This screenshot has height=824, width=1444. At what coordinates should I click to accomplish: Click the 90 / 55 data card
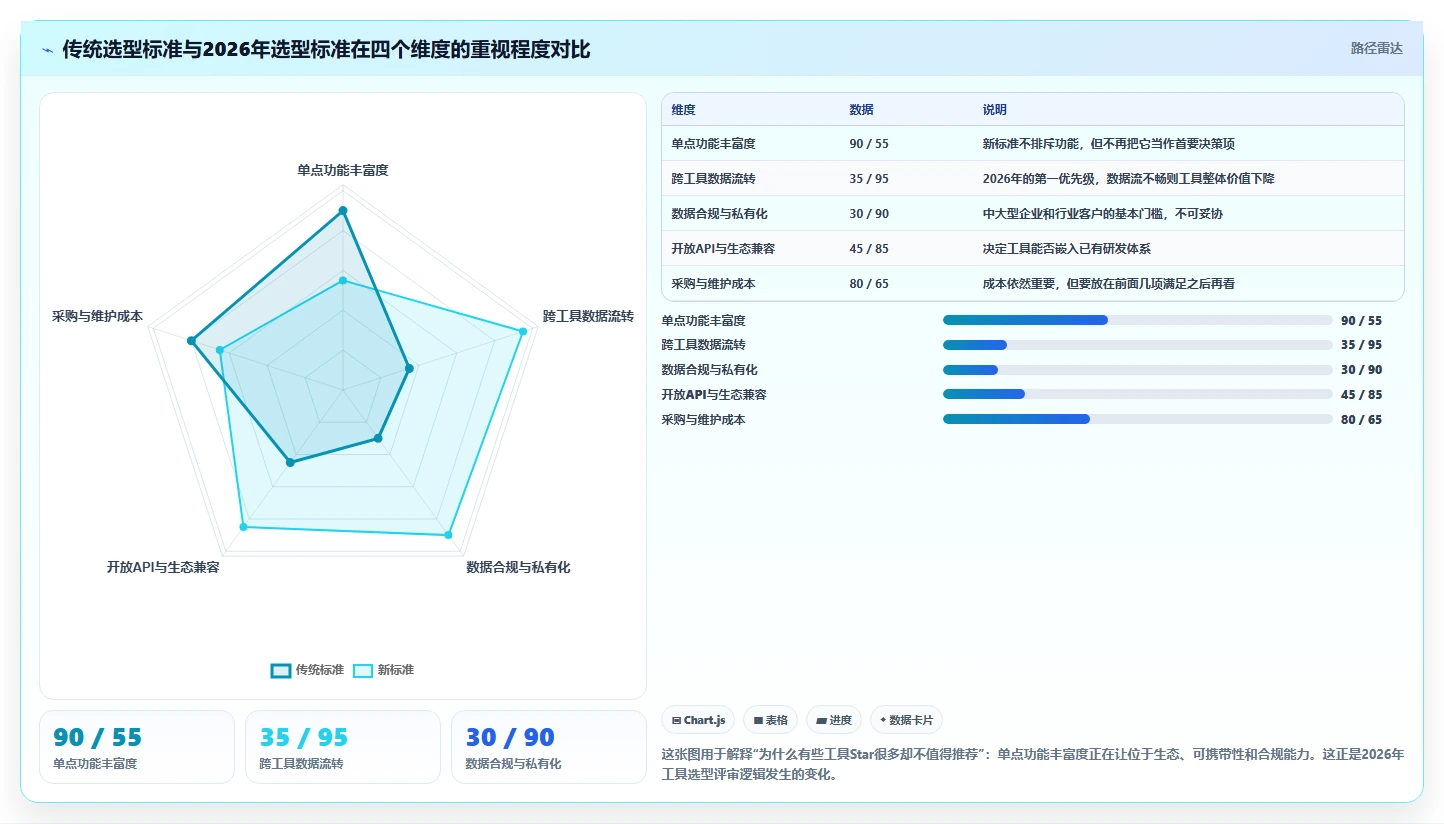point(137,747)
